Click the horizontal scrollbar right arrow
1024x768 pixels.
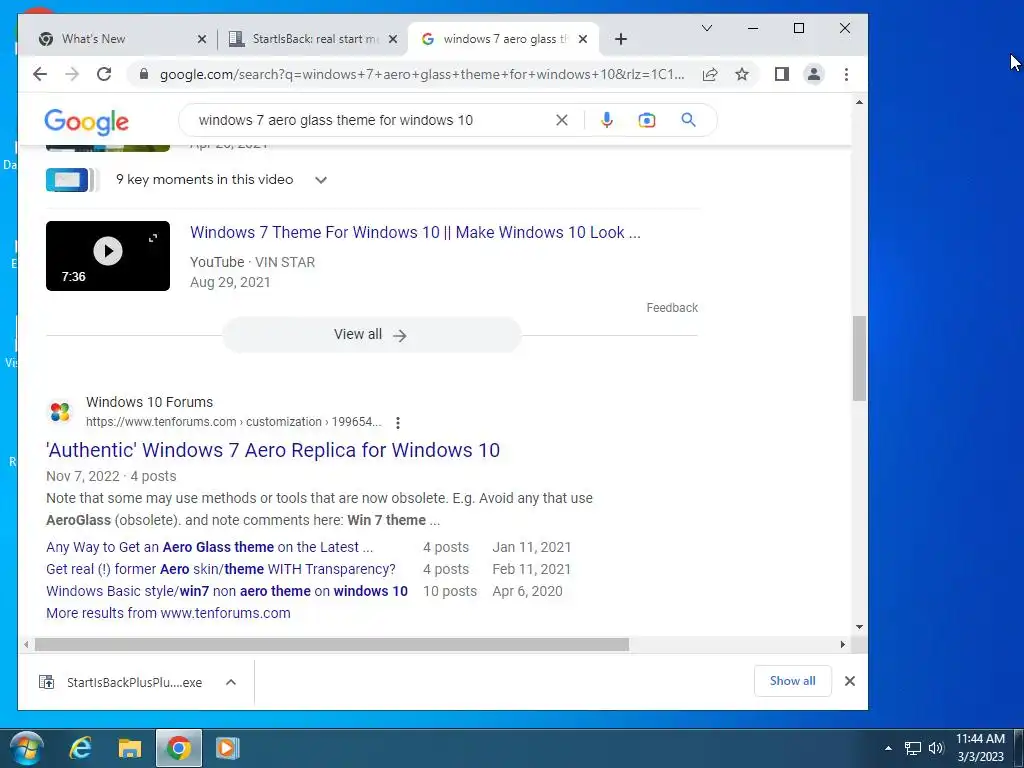(842, 645)
